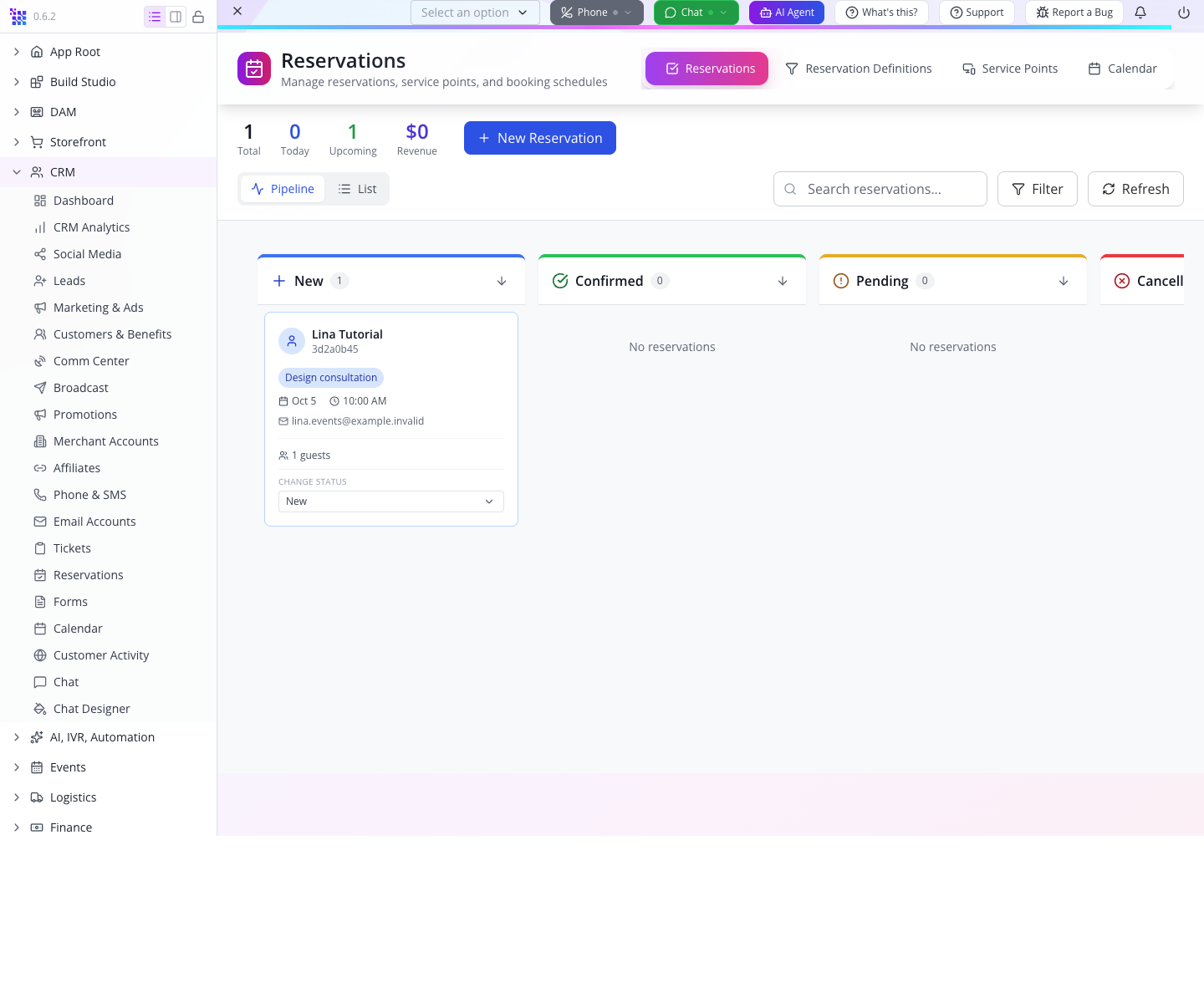The height and width of the screenshot is (1003, 1204).
Task: Sort the Confirmed column with arrow
Action: (x=783, y=281)
